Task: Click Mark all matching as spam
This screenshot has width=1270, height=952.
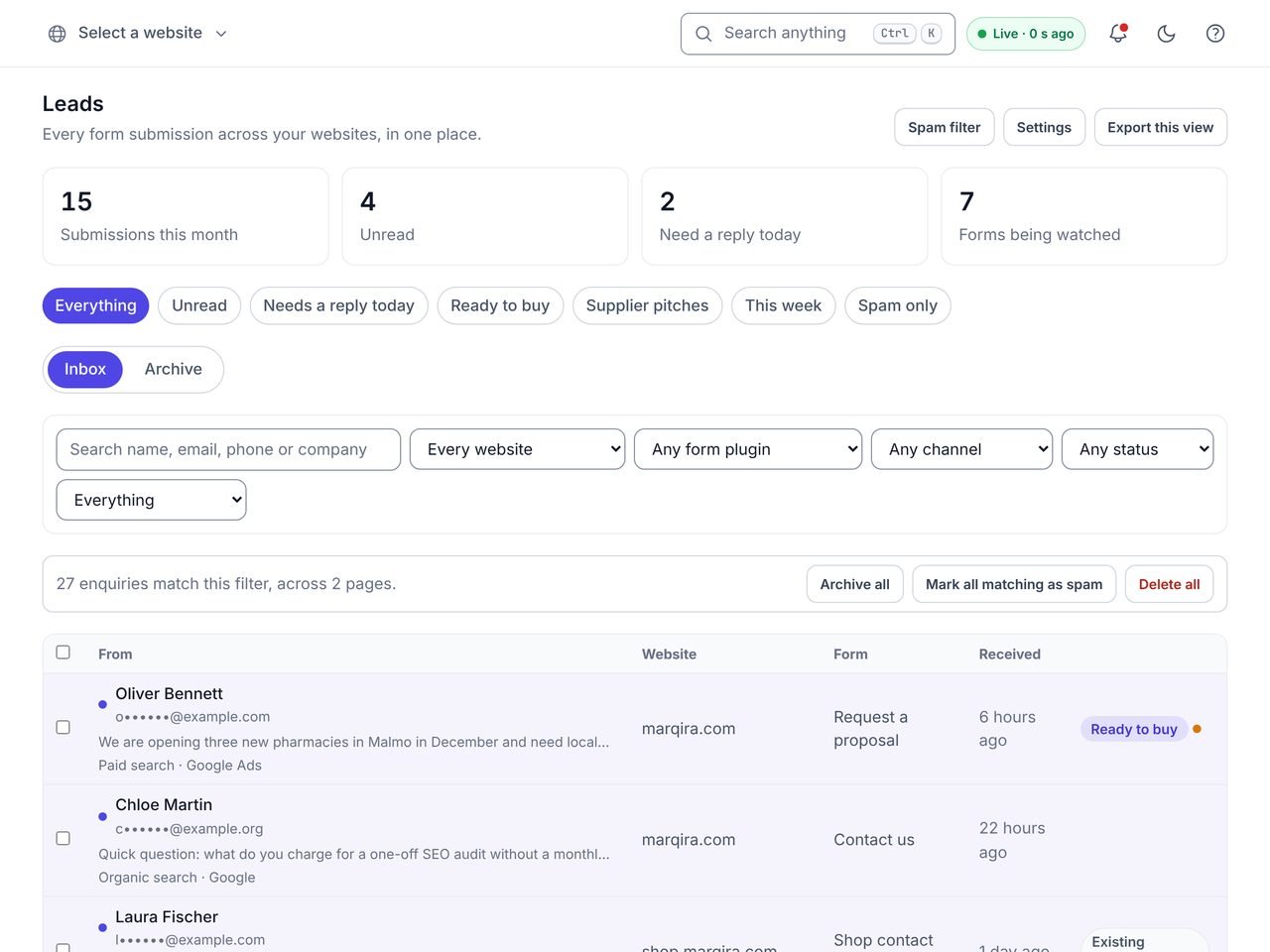Action: pos(1014,584)
